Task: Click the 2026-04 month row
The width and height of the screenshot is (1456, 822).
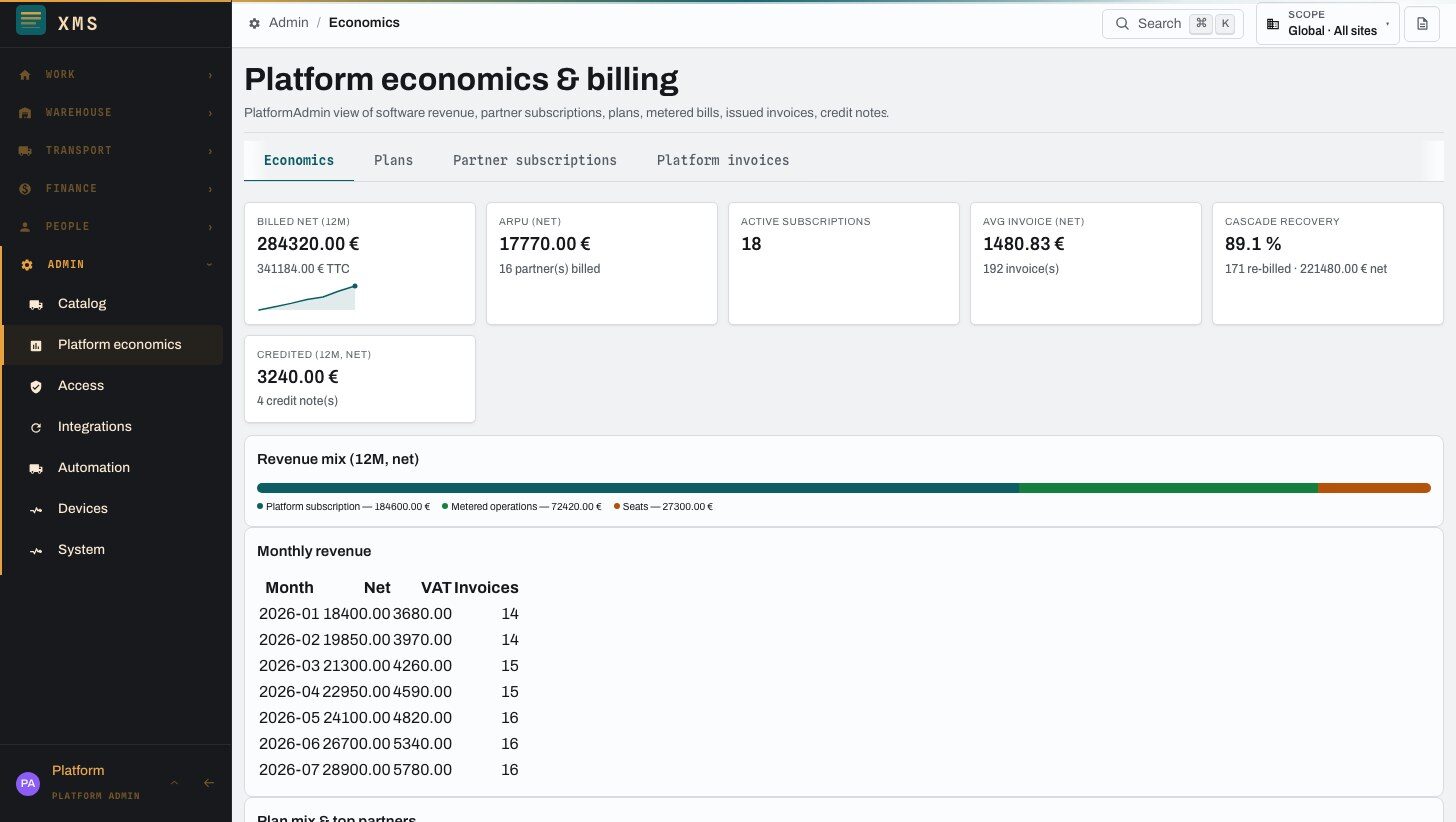Action: pyautogui.click(x=389, y=692)
